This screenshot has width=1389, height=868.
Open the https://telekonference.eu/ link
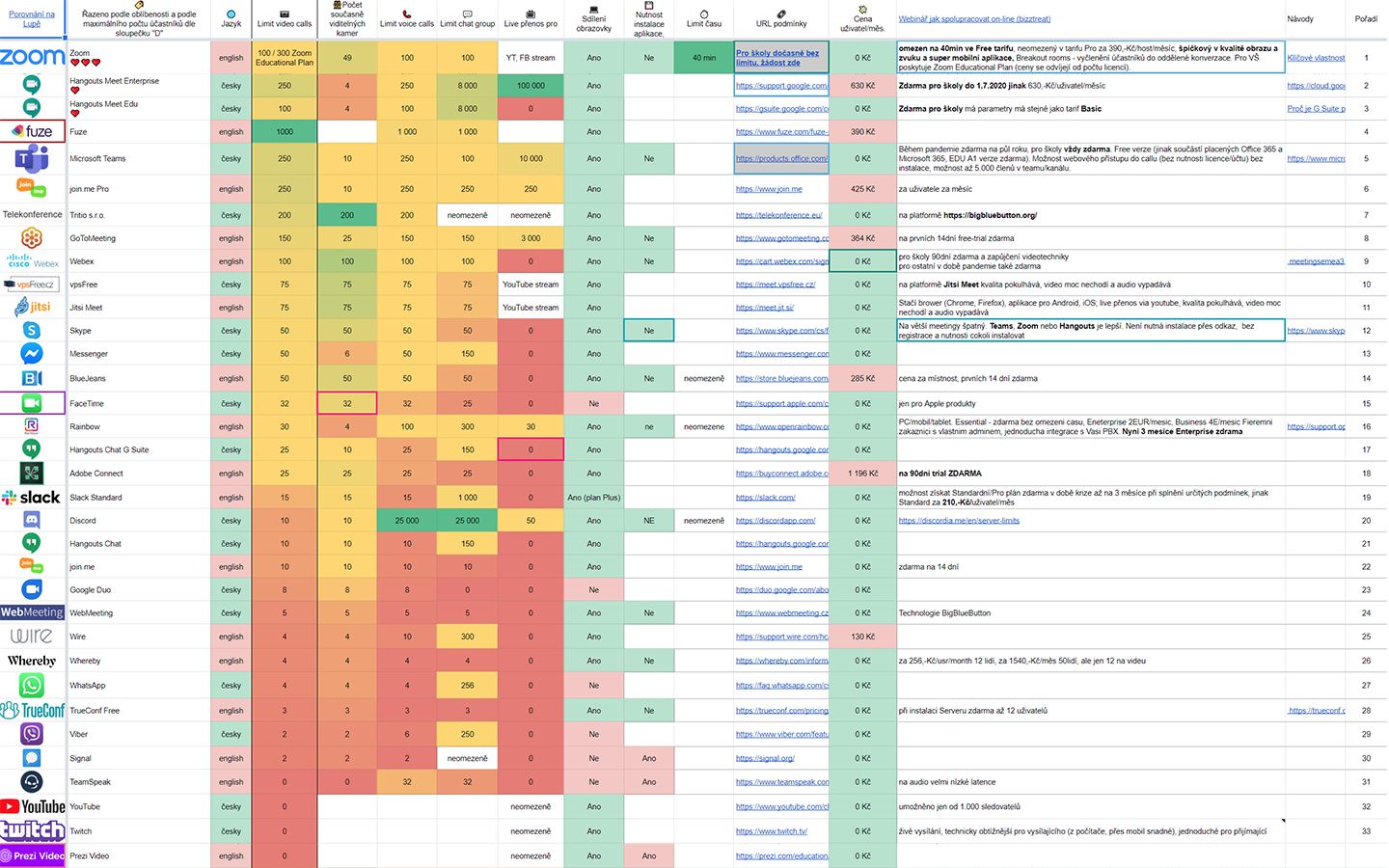tap(778, 215)
